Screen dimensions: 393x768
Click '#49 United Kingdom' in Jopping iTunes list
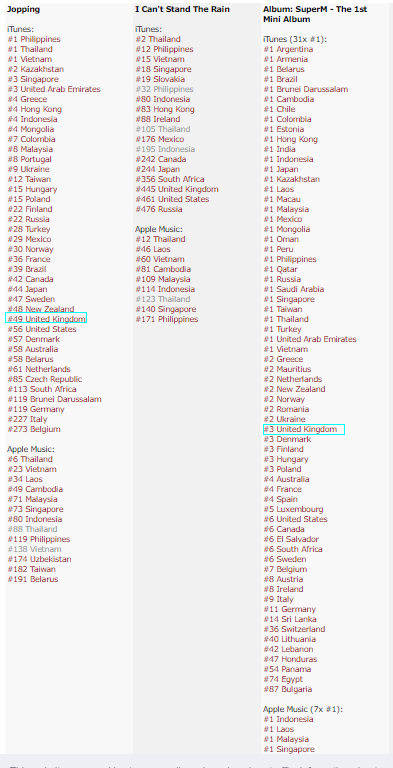(x=47, y=319)
